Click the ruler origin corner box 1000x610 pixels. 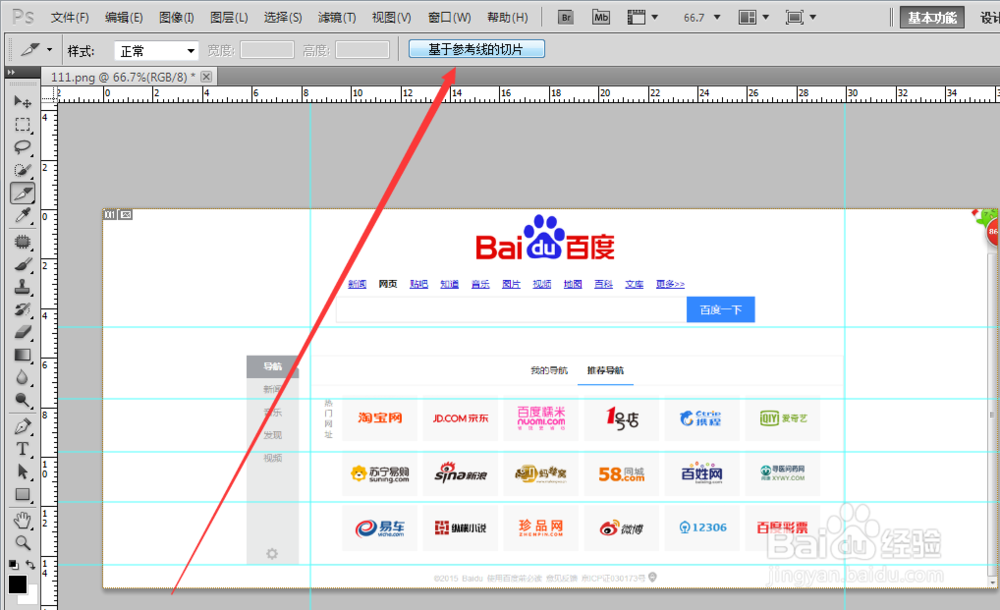pyautogui.click(x=48, y=95)
